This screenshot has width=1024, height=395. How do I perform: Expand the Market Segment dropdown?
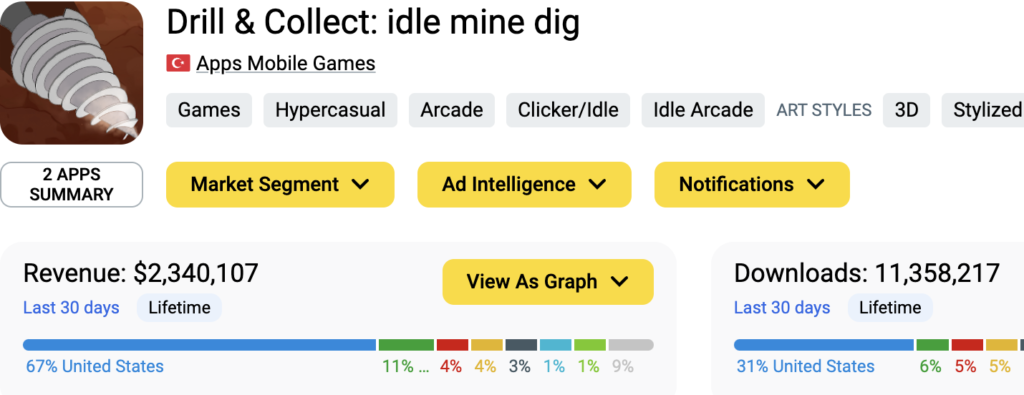tap(280, 185)
